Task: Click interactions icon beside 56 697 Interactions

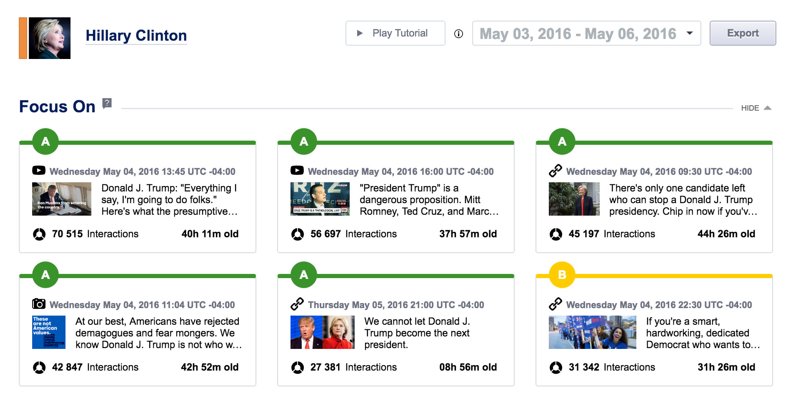Action: (297, 234)
